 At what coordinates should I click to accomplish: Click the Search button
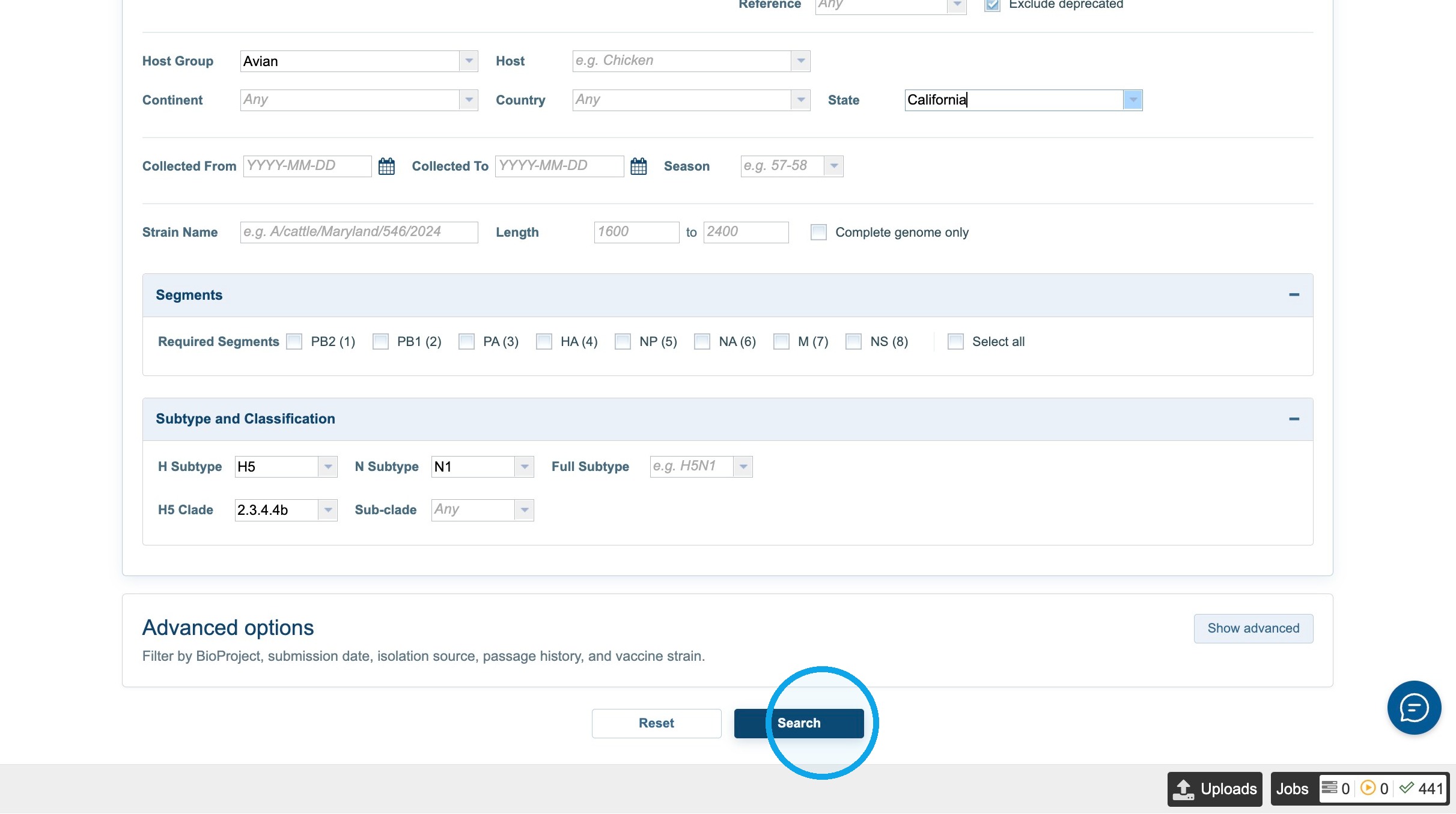(799, 723)
